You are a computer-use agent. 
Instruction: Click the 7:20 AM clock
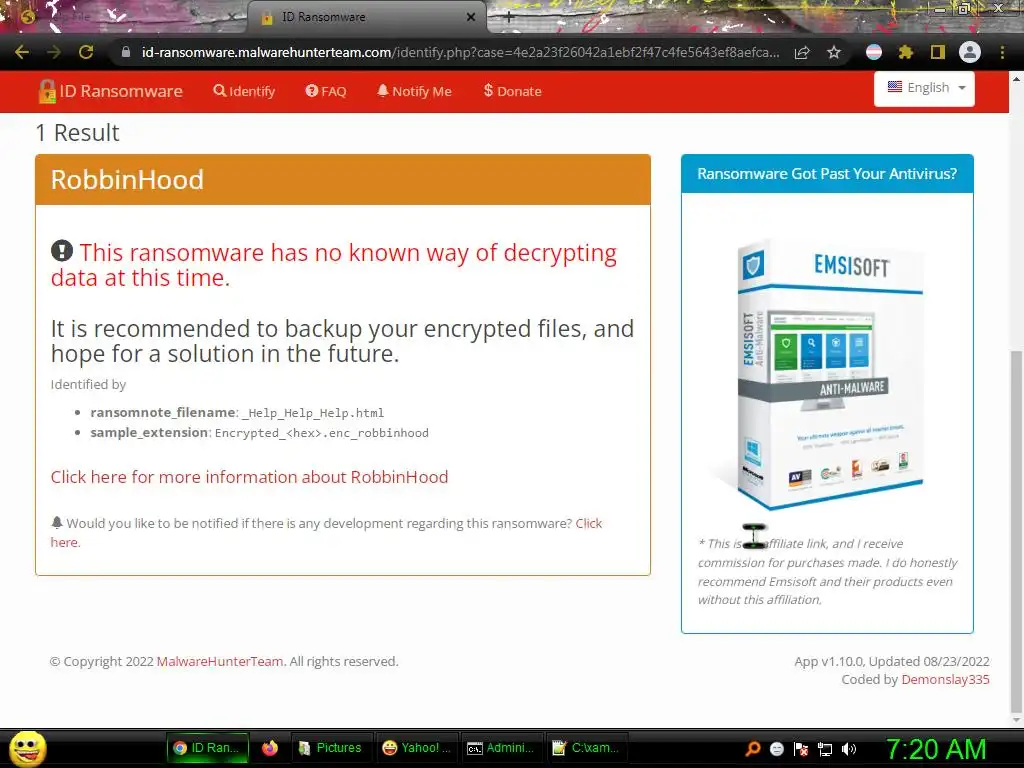936,749
